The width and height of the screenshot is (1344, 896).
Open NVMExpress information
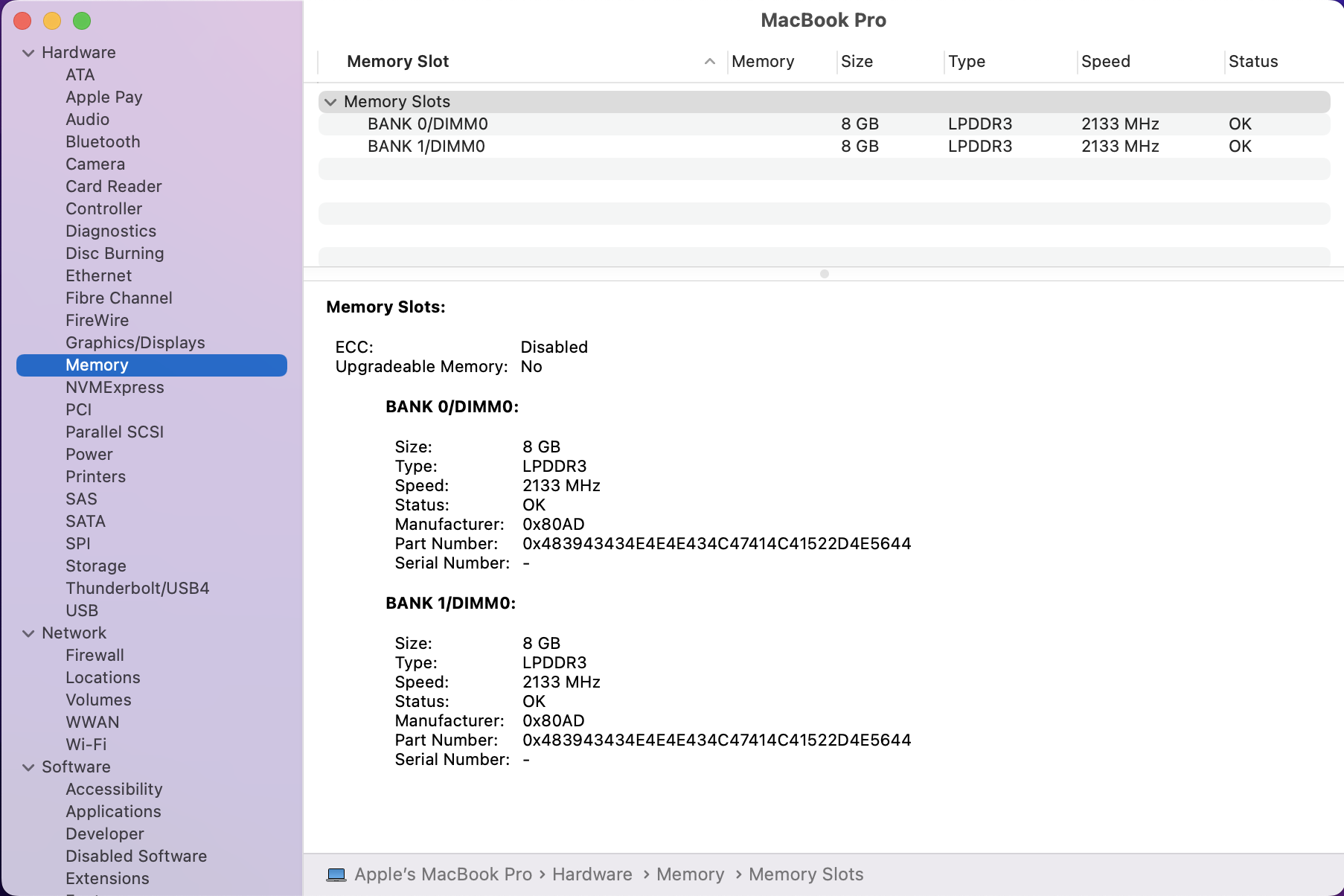(115, 388)
